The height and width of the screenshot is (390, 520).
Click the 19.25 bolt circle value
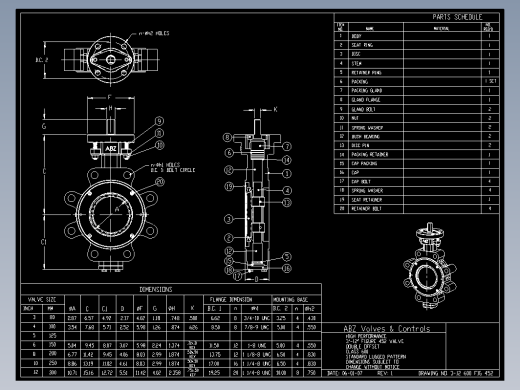pos(214,372)
